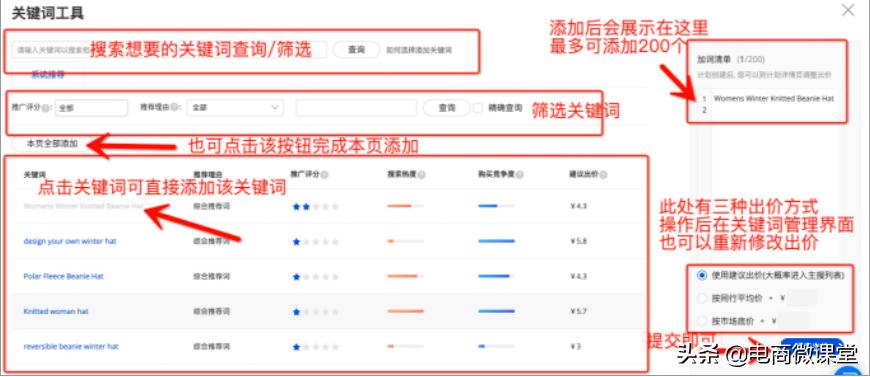
Task: Click the 推广评分 filter field showing 全部
Action: click(x=92, y=108)
